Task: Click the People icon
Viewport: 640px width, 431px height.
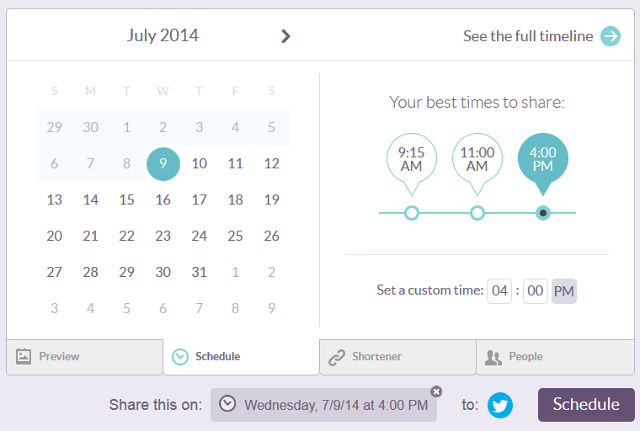Action: tap(493, 358)
